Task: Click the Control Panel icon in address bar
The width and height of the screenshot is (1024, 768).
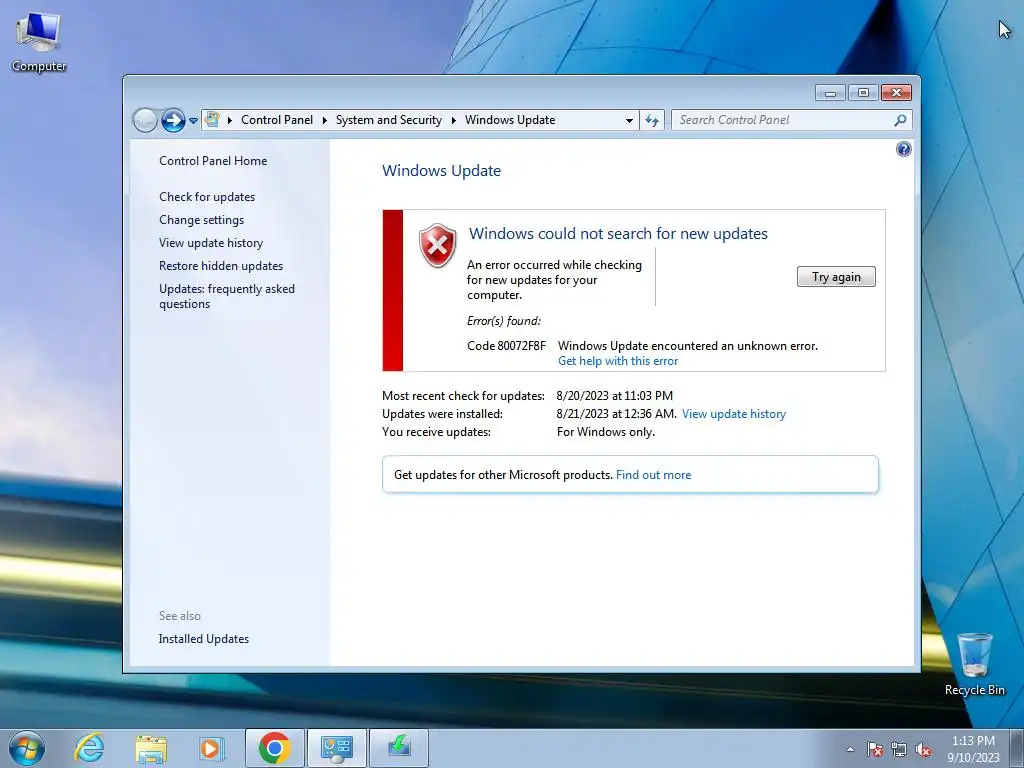Action: 212,120
